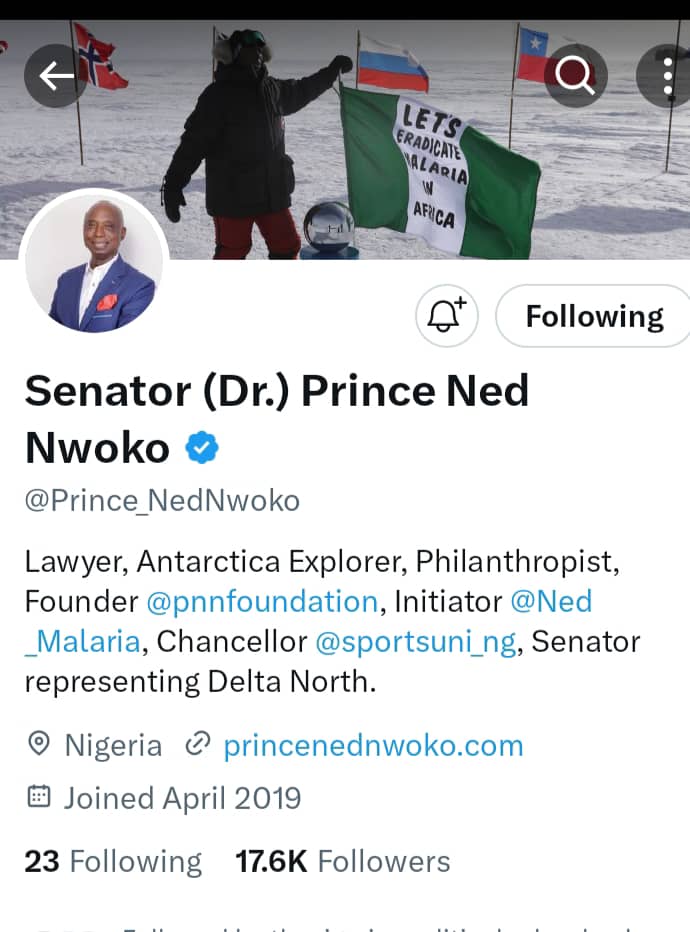View the 23 Following list
690x932 pixels.
[x=113, y=861]
